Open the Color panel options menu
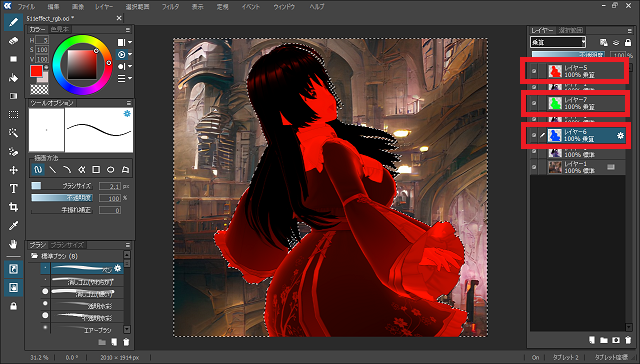Screen dimensions: 640x364 point(128,30)
